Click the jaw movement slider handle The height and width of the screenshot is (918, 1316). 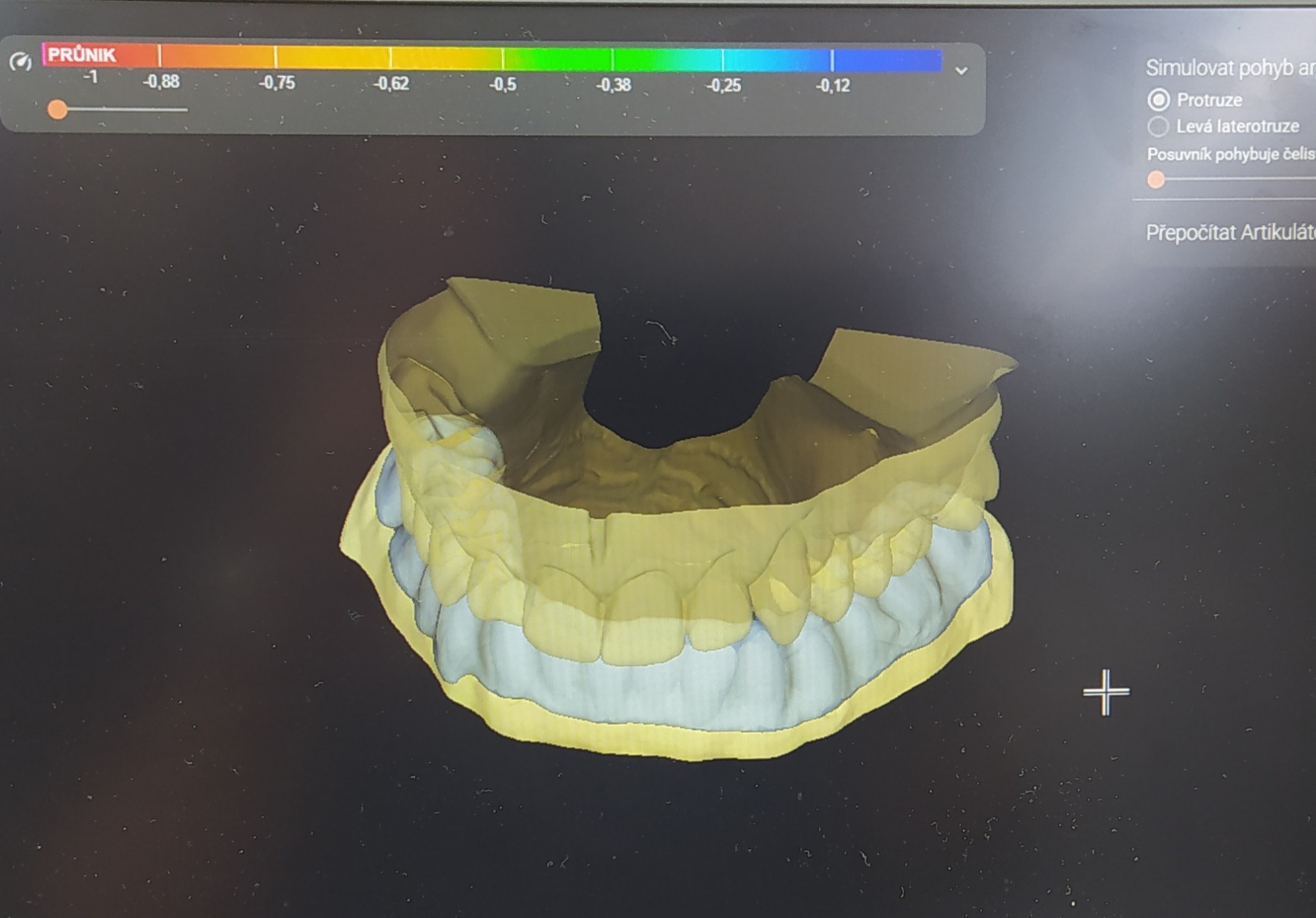pos(1156,180)
